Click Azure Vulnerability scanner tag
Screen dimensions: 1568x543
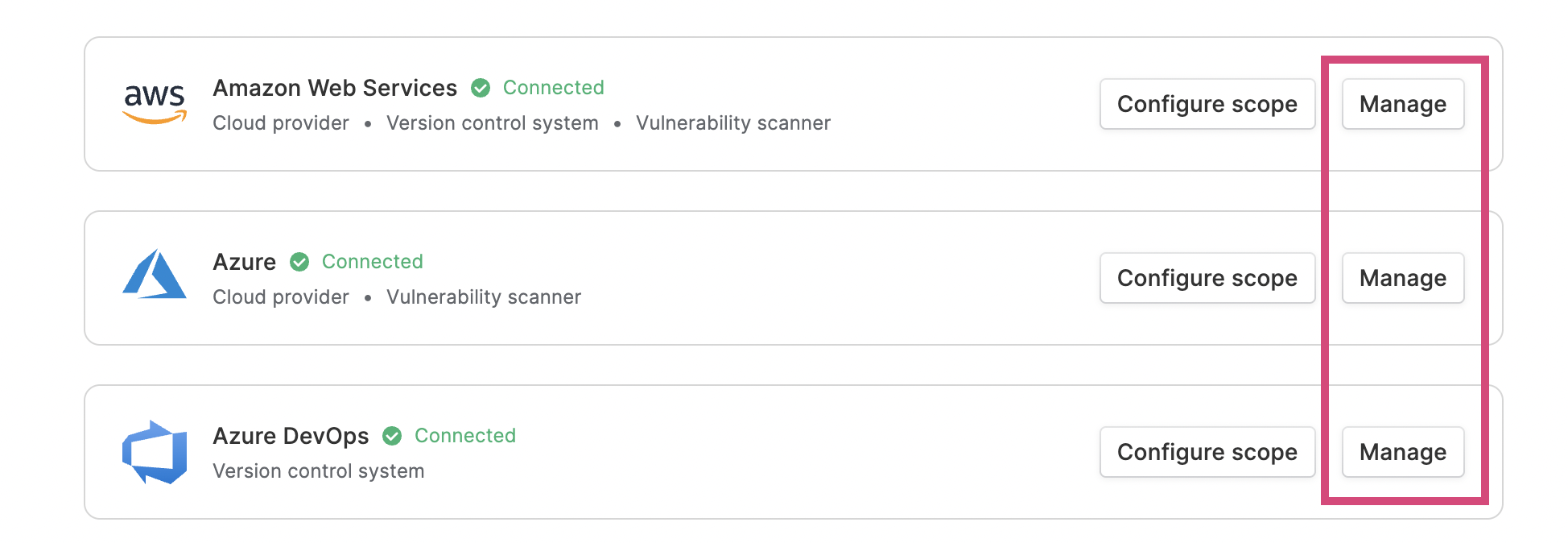tap(484, 297)
